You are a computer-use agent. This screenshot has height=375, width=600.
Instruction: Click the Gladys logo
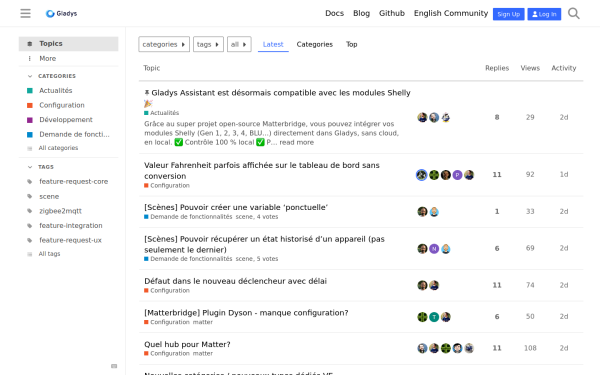(x=61, y=13)
